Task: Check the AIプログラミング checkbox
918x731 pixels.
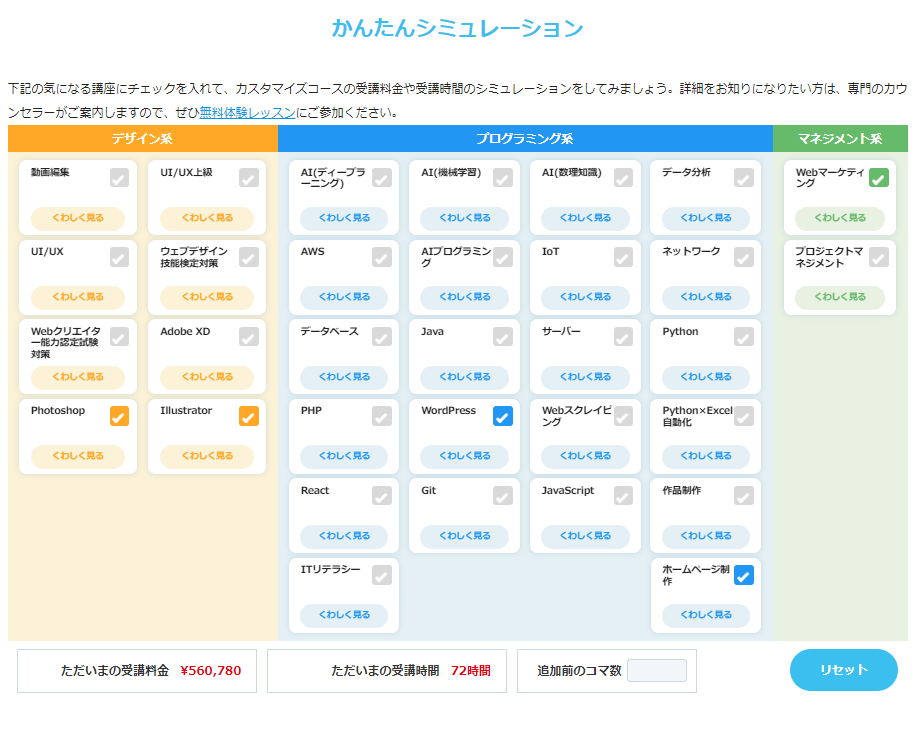Action: coord(503,257)
